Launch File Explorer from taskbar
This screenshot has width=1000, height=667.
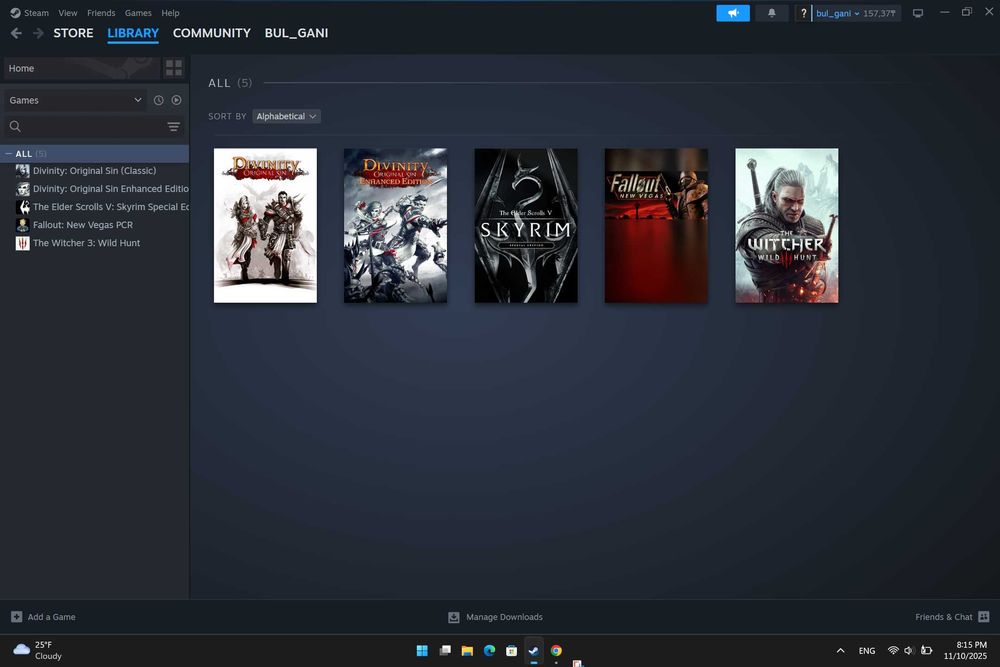(x=467, y=650)
